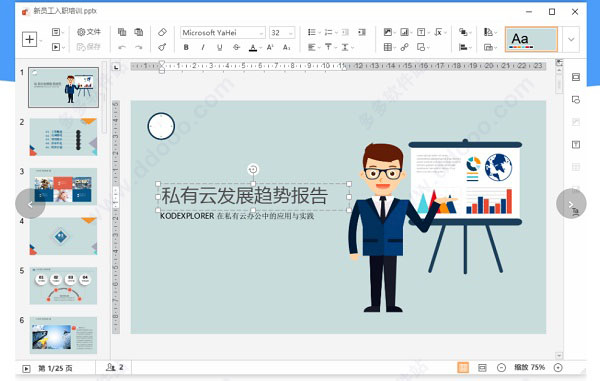Open the 文件 menu
Image resolution: width=600 pixels, height=381 pixels.
tap(89, 32)
